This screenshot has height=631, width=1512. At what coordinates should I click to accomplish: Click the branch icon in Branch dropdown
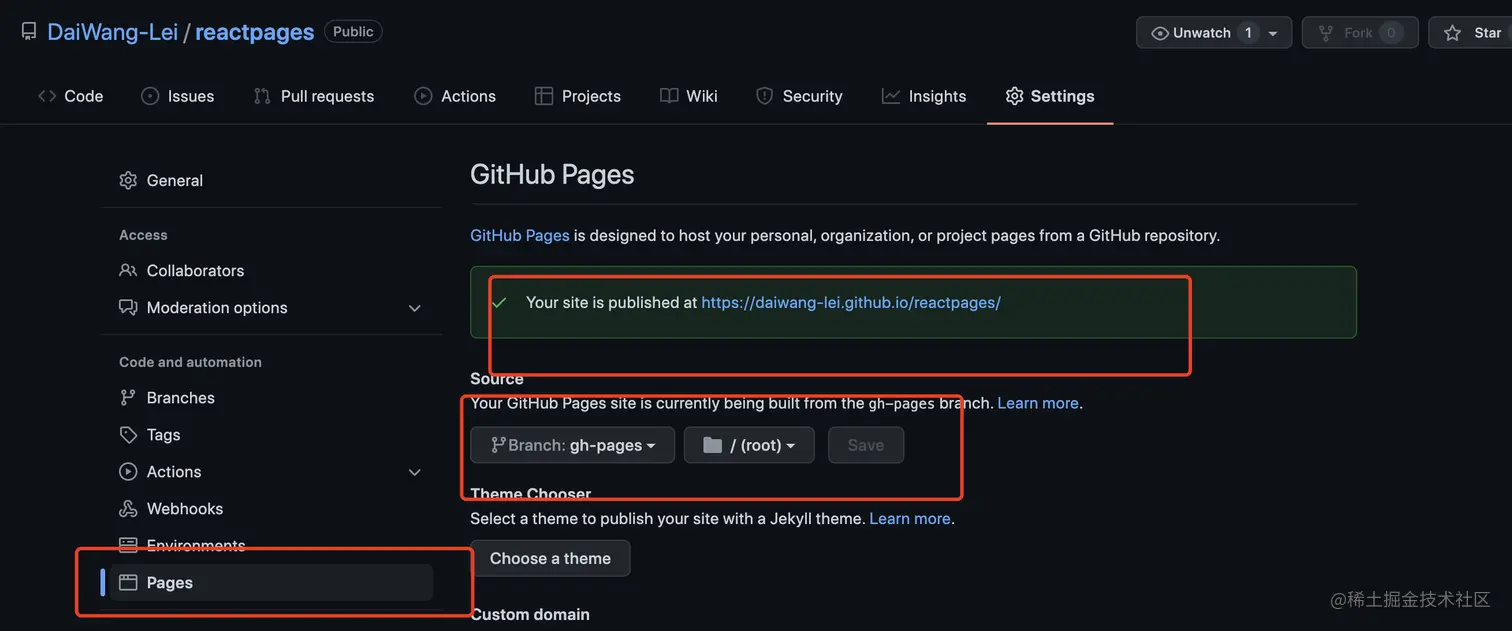497,445
